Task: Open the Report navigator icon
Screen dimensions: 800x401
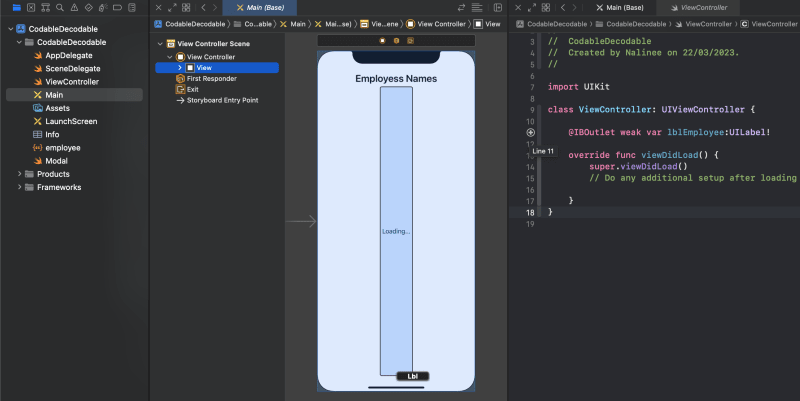Action: tap(132, 8)
